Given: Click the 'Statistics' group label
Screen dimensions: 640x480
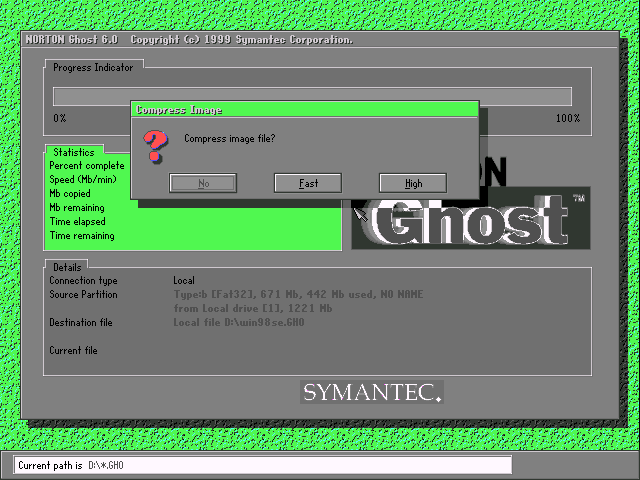Looking at the screenshot, I should [x=74, y=152].
